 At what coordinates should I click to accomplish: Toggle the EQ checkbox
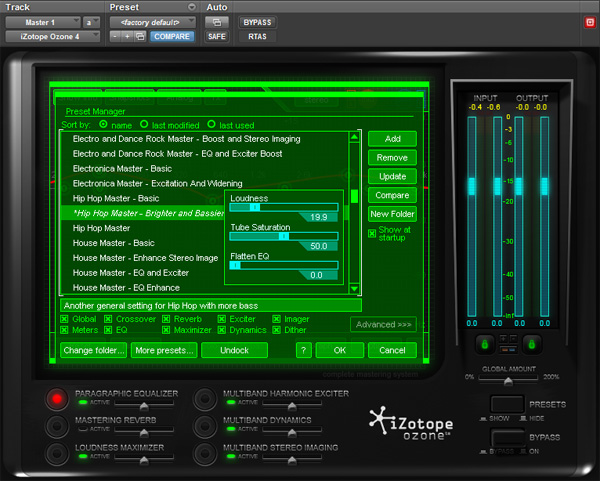(x=108, y=330)
